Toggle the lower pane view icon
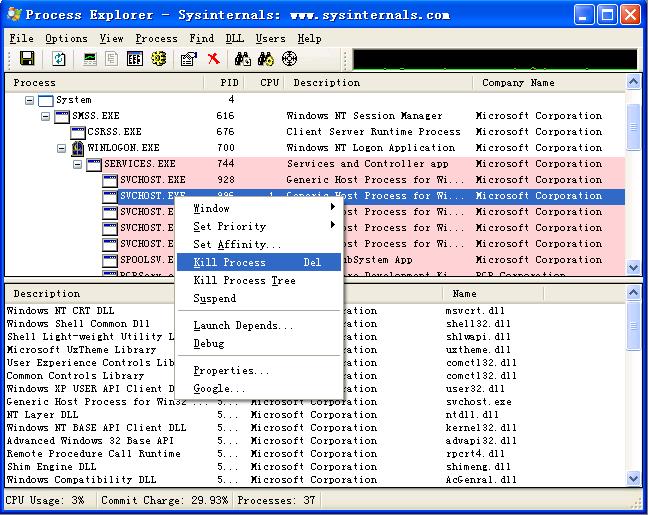This screenshot has width=648, height=515. (135, 59)
